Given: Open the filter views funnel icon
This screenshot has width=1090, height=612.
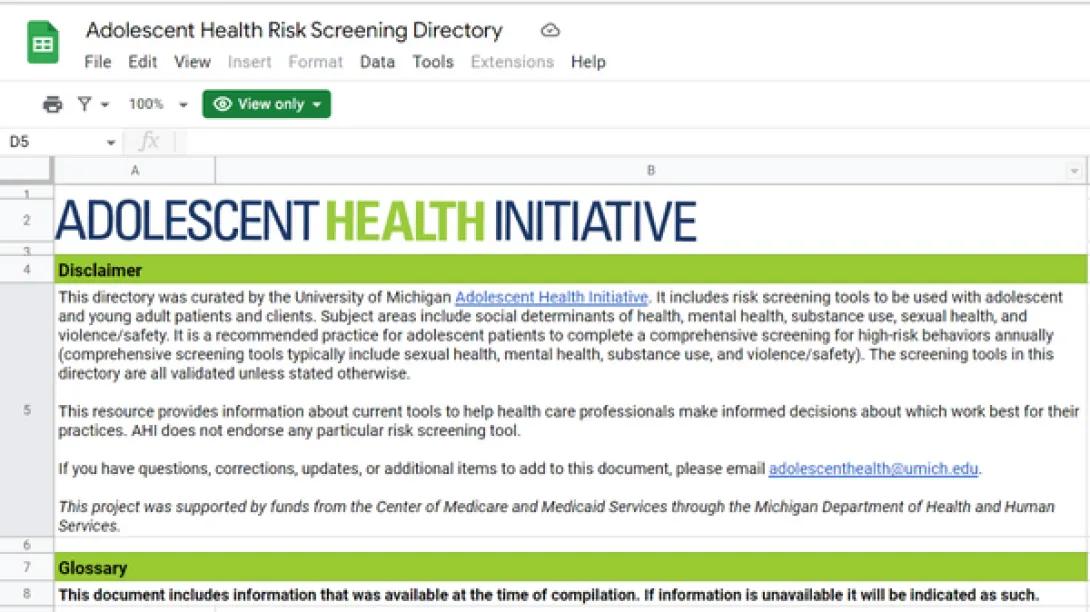Looking at the screenshot, I should pos(84,104).
